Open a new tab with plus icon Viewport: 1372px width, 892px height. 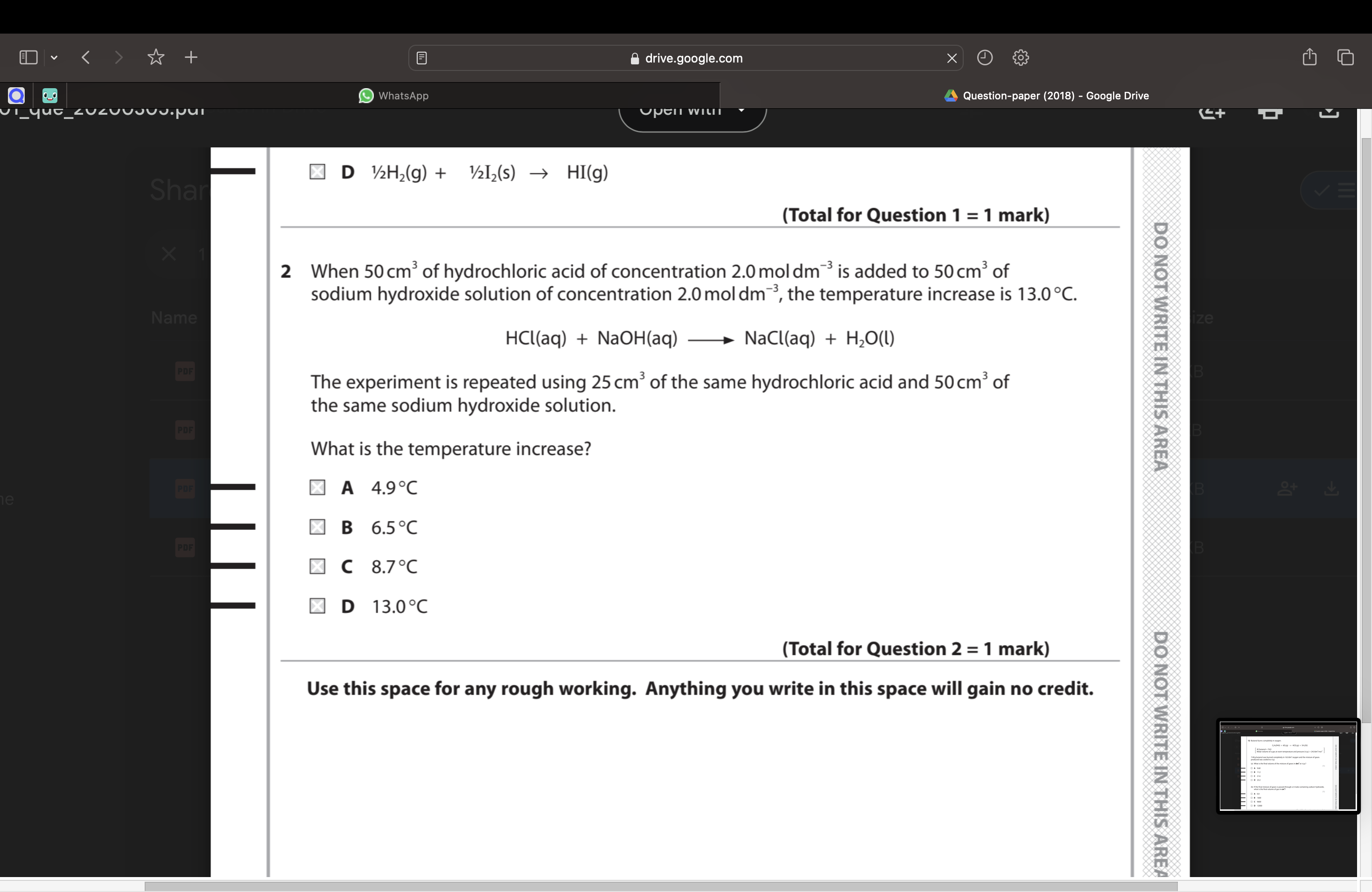pos(191,57)
